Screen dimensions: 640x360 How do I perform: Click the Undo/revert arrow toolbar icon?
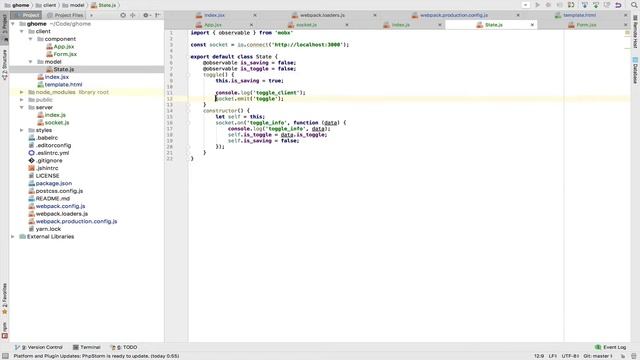coord(618,5)
